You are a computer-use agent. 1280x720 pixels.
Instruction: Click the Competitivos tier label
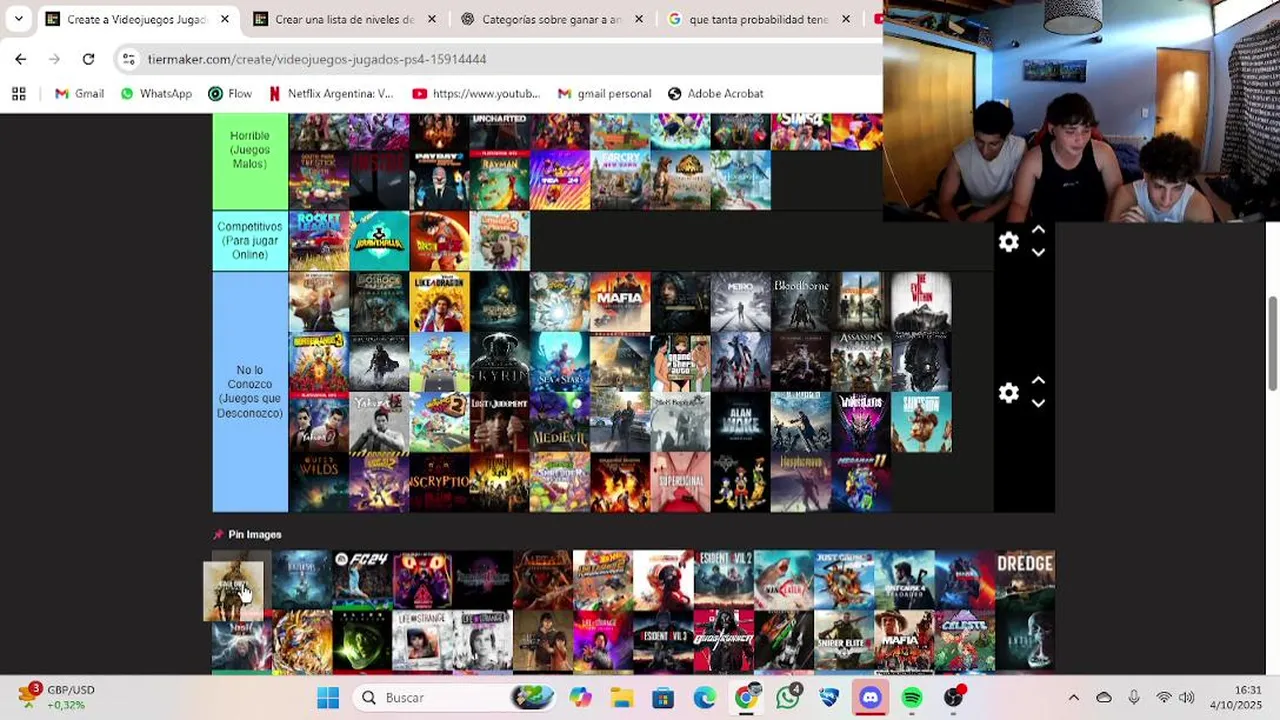point(250,241)
